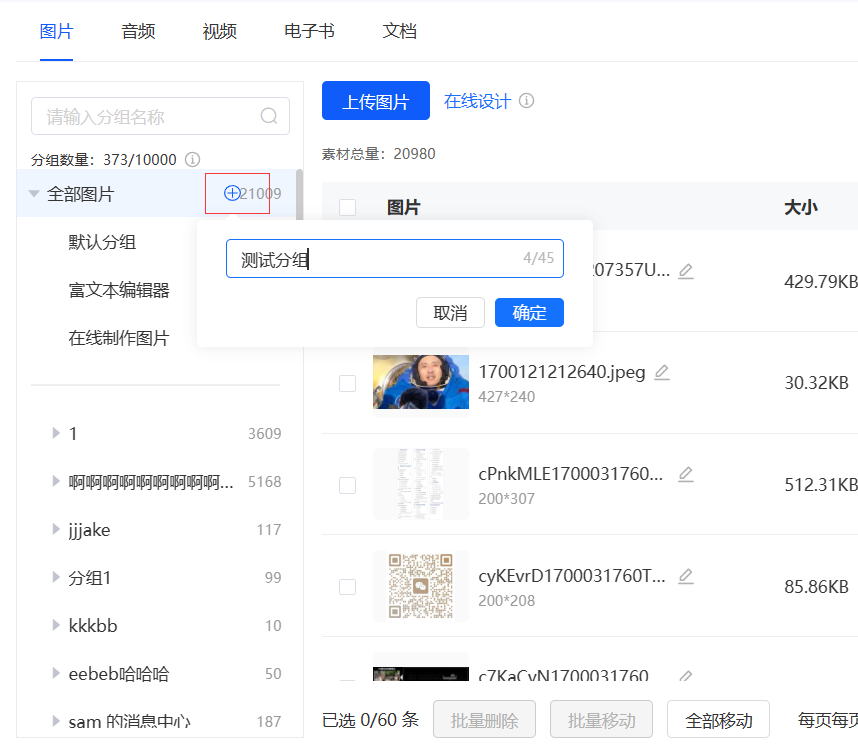Switch to the 音频 tab

[x=138, y=31]
